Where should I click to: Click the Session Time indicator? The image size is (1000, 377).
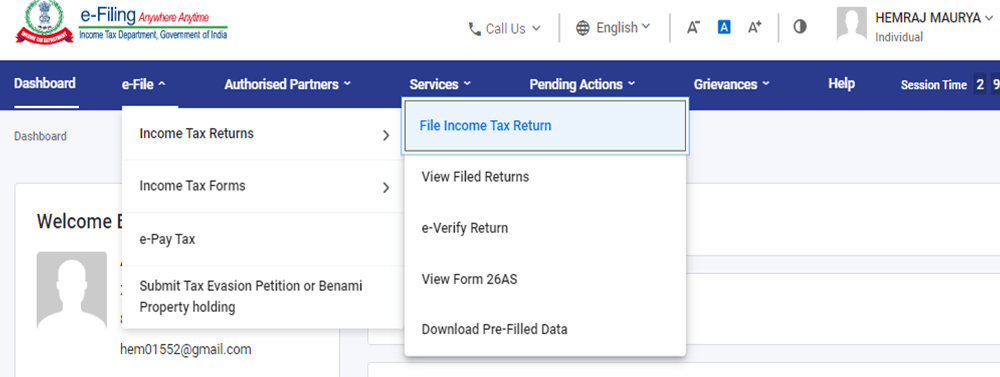950,84
